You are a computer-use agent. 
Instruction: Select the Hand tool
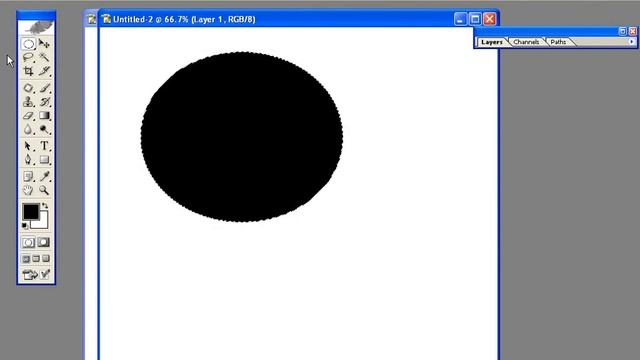pos(28,190)
